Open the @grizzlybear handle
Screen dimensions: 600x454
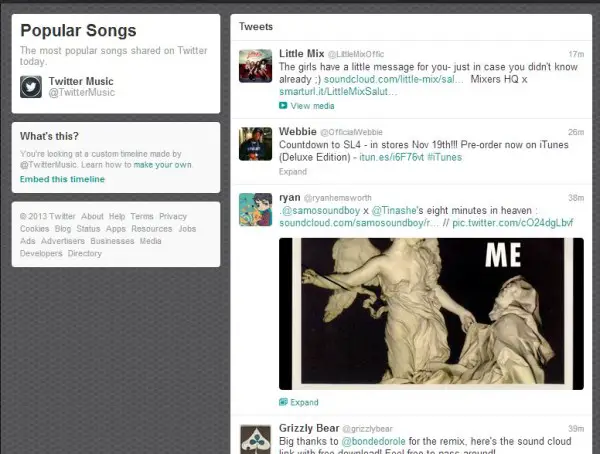point(367,429)
